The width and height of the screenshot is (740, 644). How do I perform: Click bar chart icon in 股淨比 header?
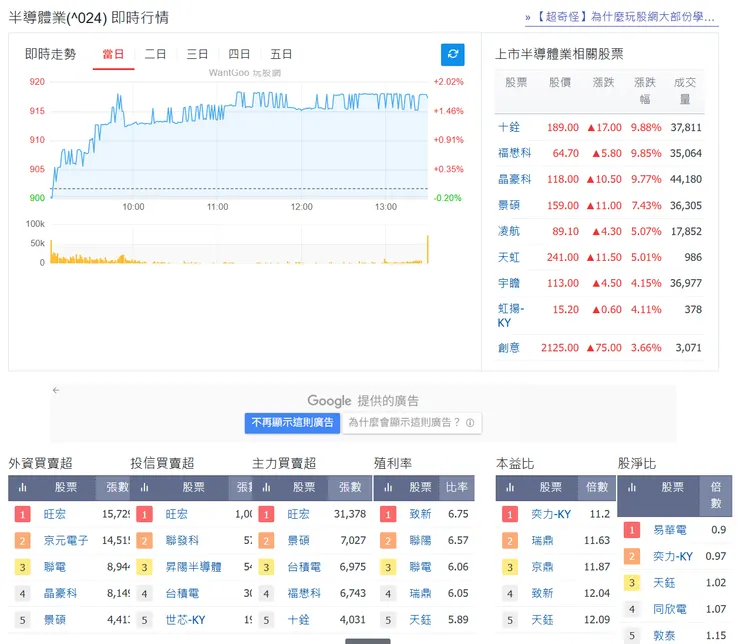631,487
